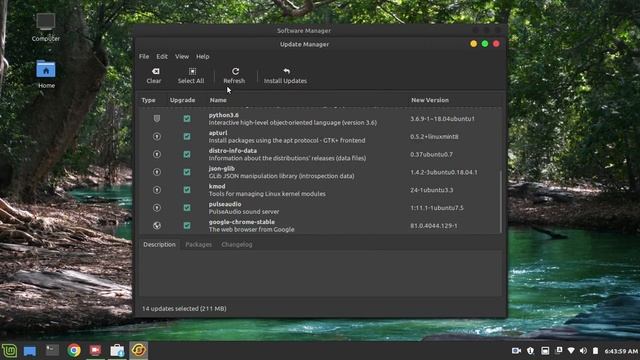Click the red screen recorder taskbar icon
The height and width of the screenshot is (360, 640).
tap(95, 350)
